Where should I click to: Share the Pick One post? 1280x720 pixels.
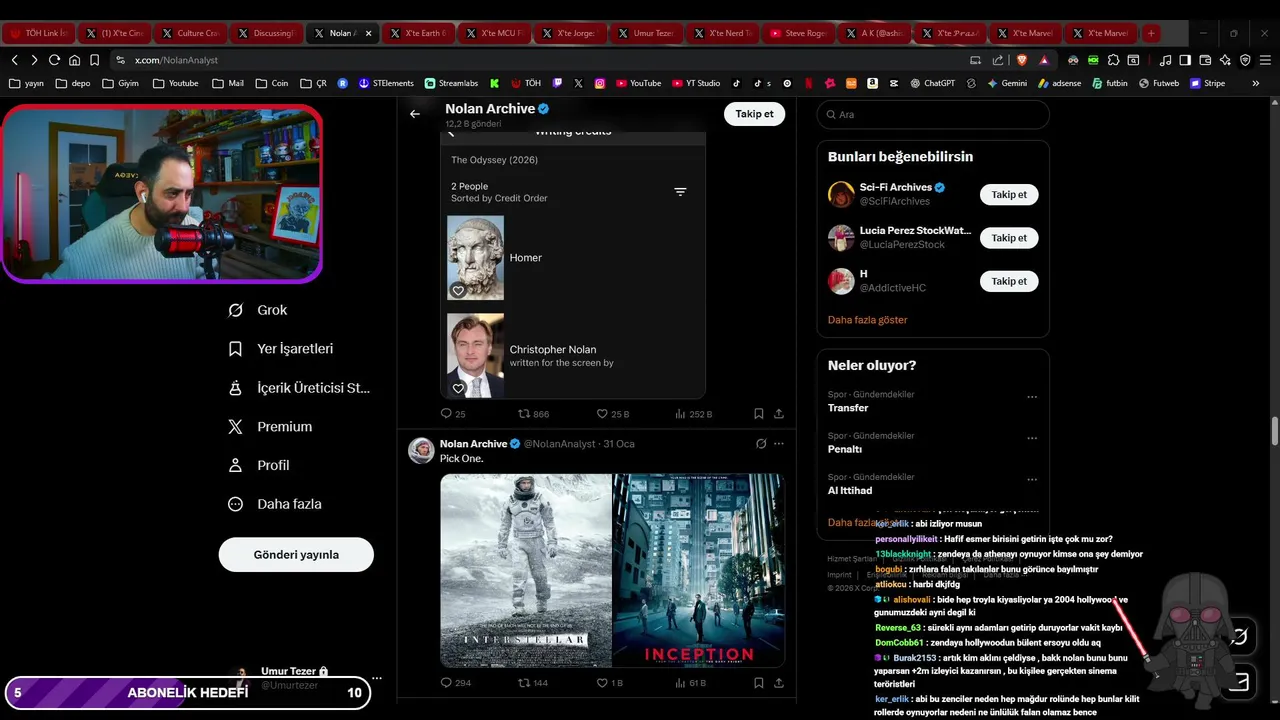[x=779, y=683]
